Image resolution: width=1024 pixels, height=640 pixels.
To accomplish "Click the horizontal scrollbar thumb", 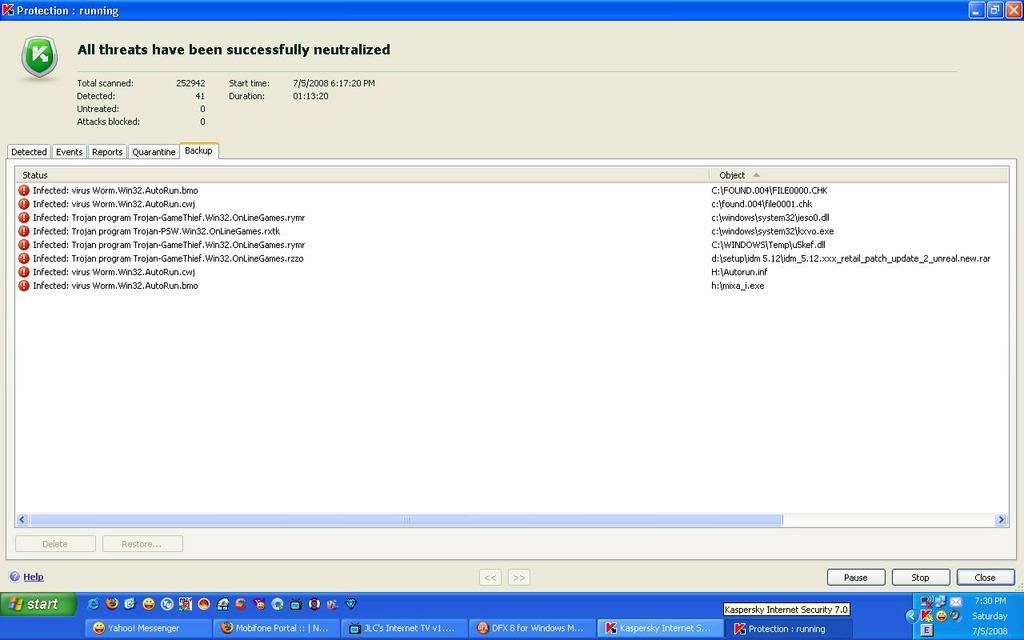I will pyautogui.click(x=406, y=520).
